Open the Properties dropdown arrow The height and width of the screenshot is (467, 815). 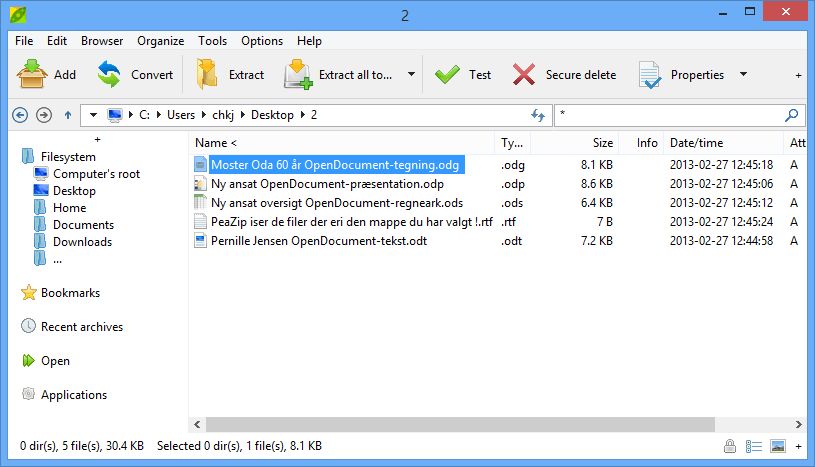click(x=743, y=74)
